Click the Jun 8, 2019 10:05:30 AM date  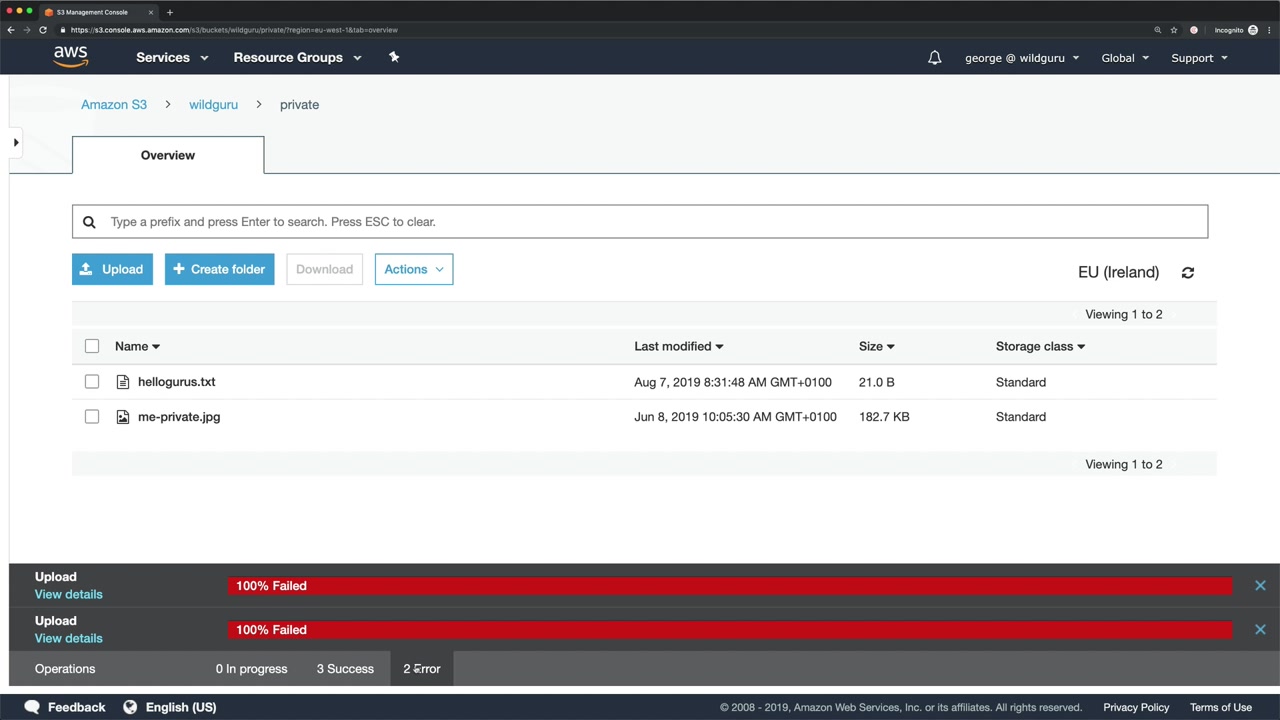click(x=735, y=417)
